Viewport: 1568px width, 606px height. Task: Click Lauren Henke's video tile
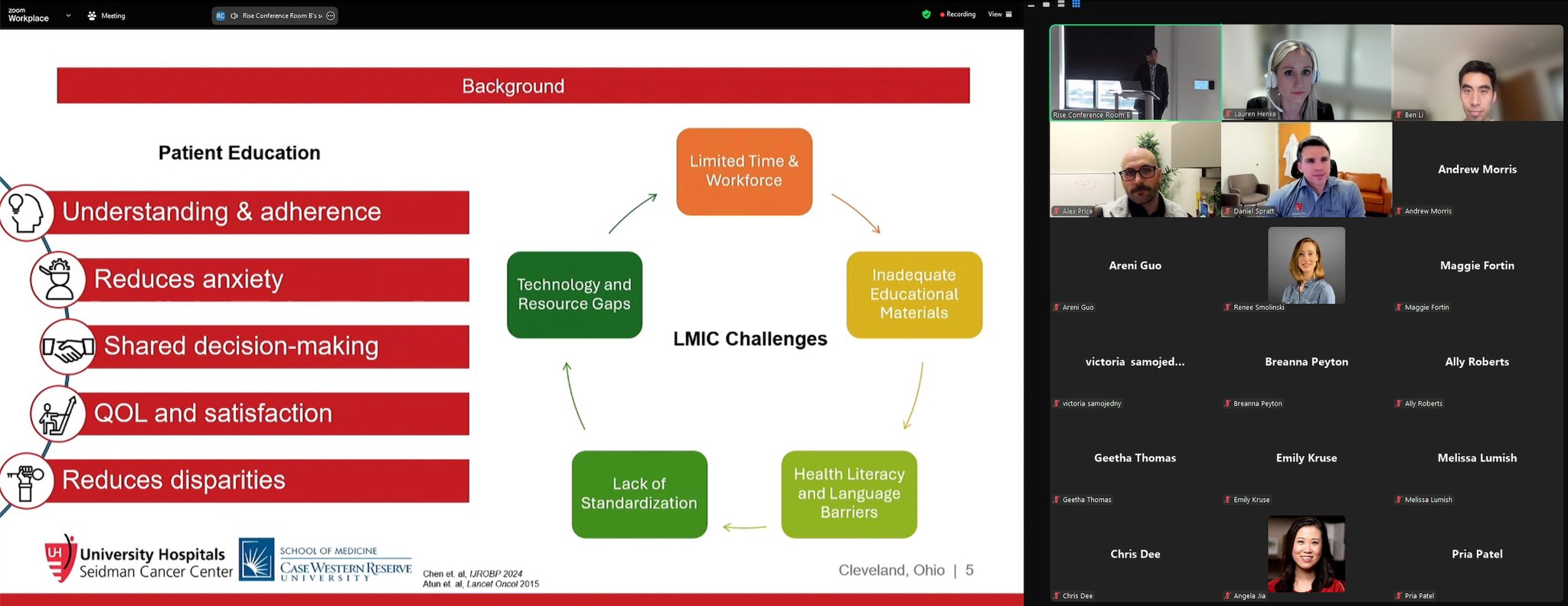pos(1306,72)
